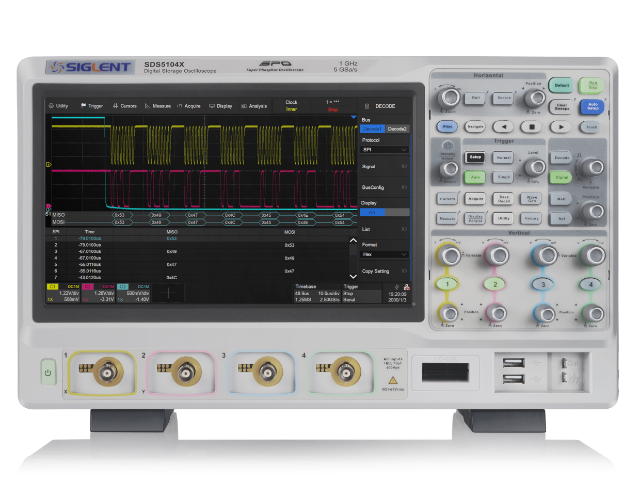The height and width of the screenshot is (480, 640).
Task: Push the Ref front-panel button
Action: click(561, 218)
